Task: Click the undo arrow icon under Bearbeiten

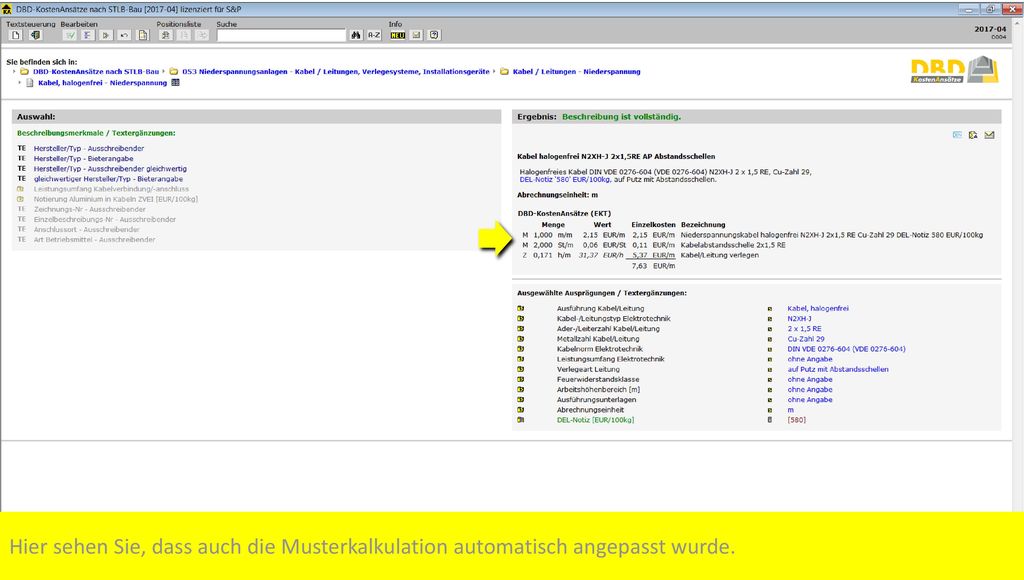Action: [x=124, y=35]
